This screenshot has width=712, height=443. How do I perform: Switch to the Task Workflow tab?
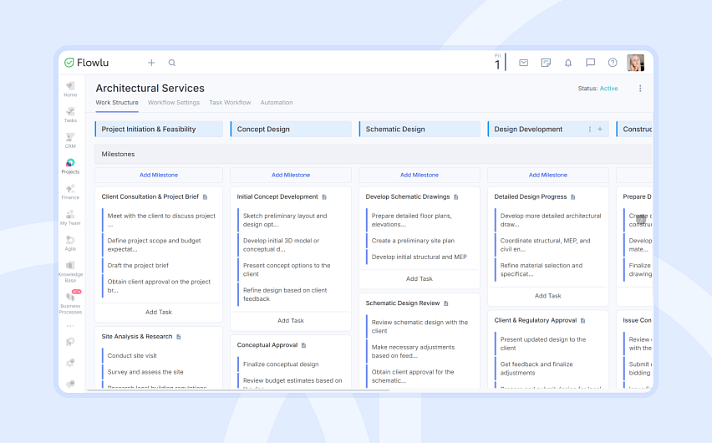click(230, 103)
